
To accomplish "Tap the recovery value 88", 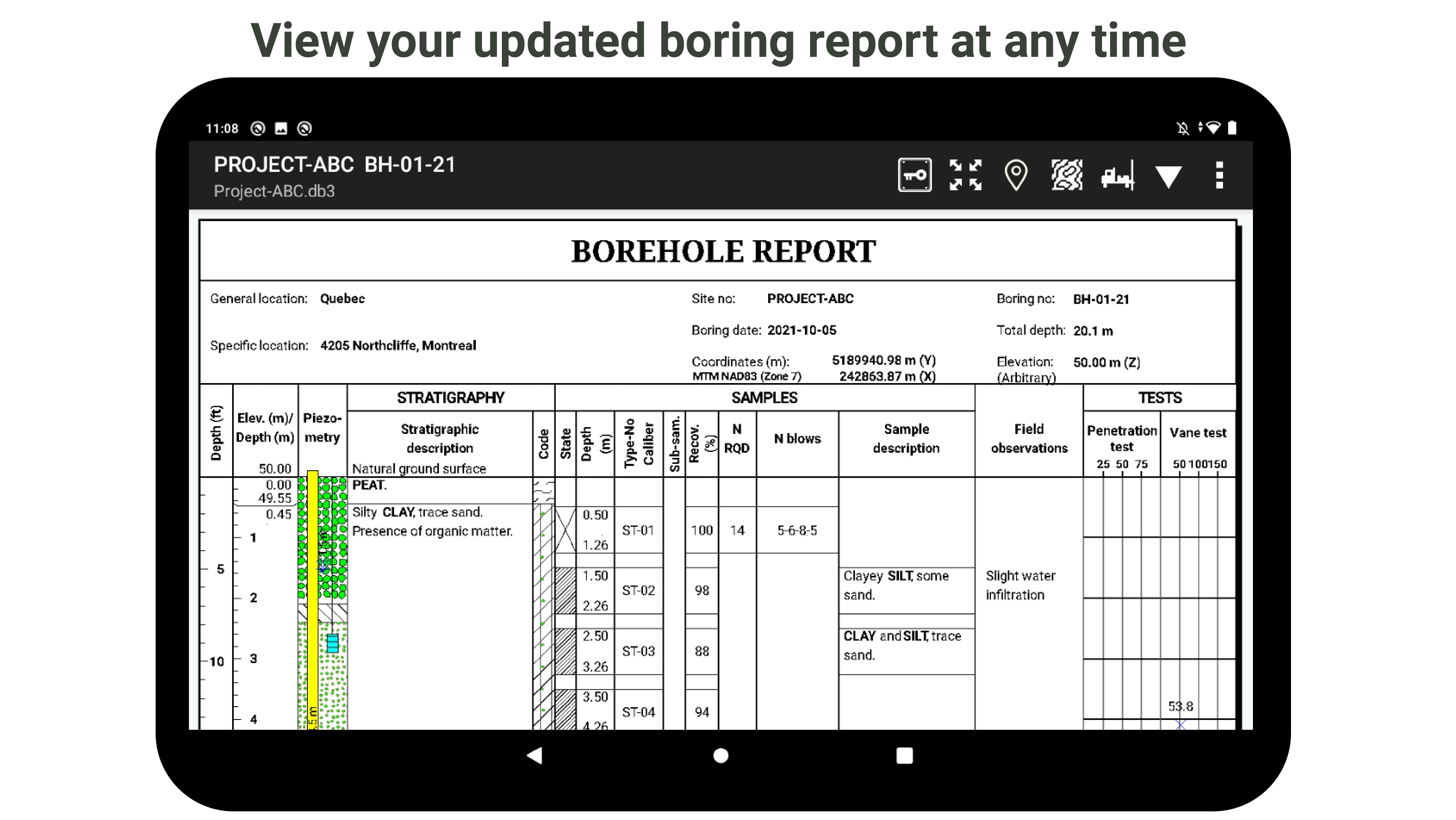I will pyautogui.click(x=701, y=651).
